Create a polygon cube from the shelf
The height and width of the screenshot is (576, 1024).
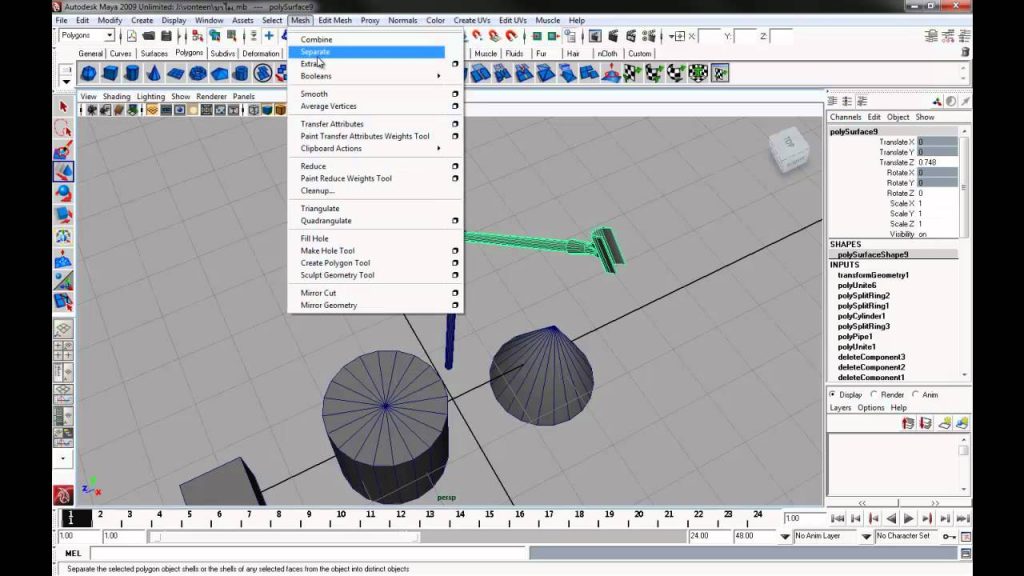[110, 73]
